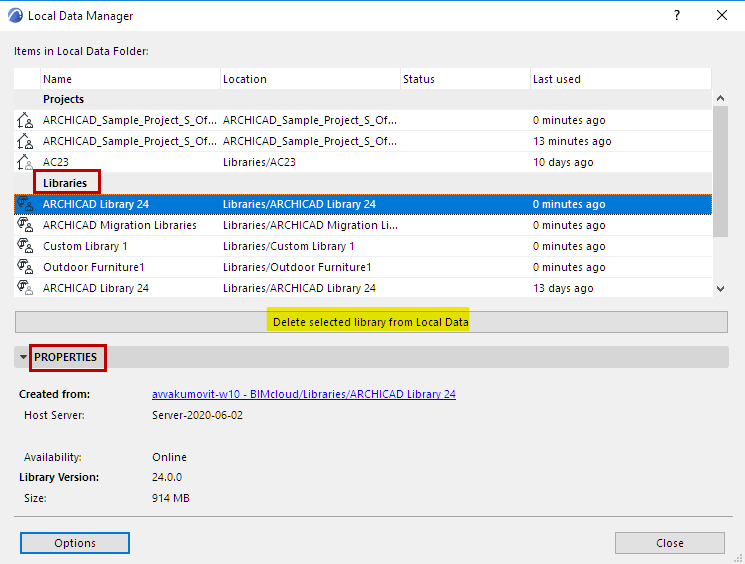Screen dimensions: 745x564
Task: Click the window close X button
Action: point(722,15)
